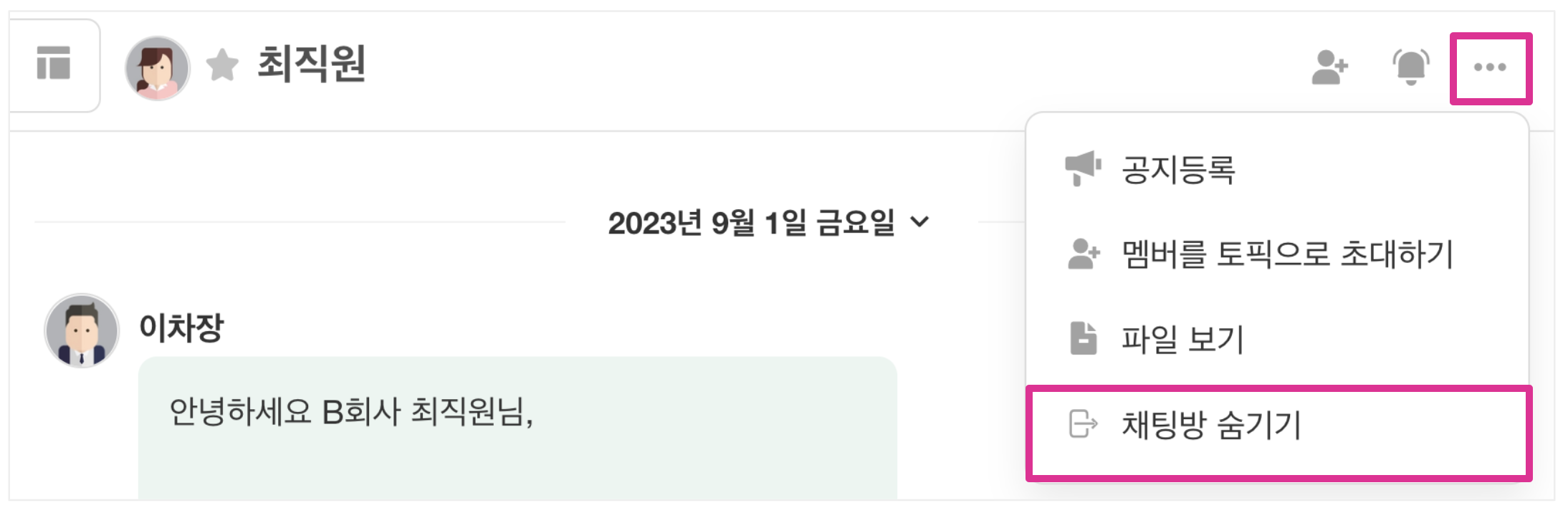Image resolution: width=1568 pixels, height=513 pixels.
Task: Select 멤버를 토픽으로 초대하기 menu item
Action: (1287, 254)
